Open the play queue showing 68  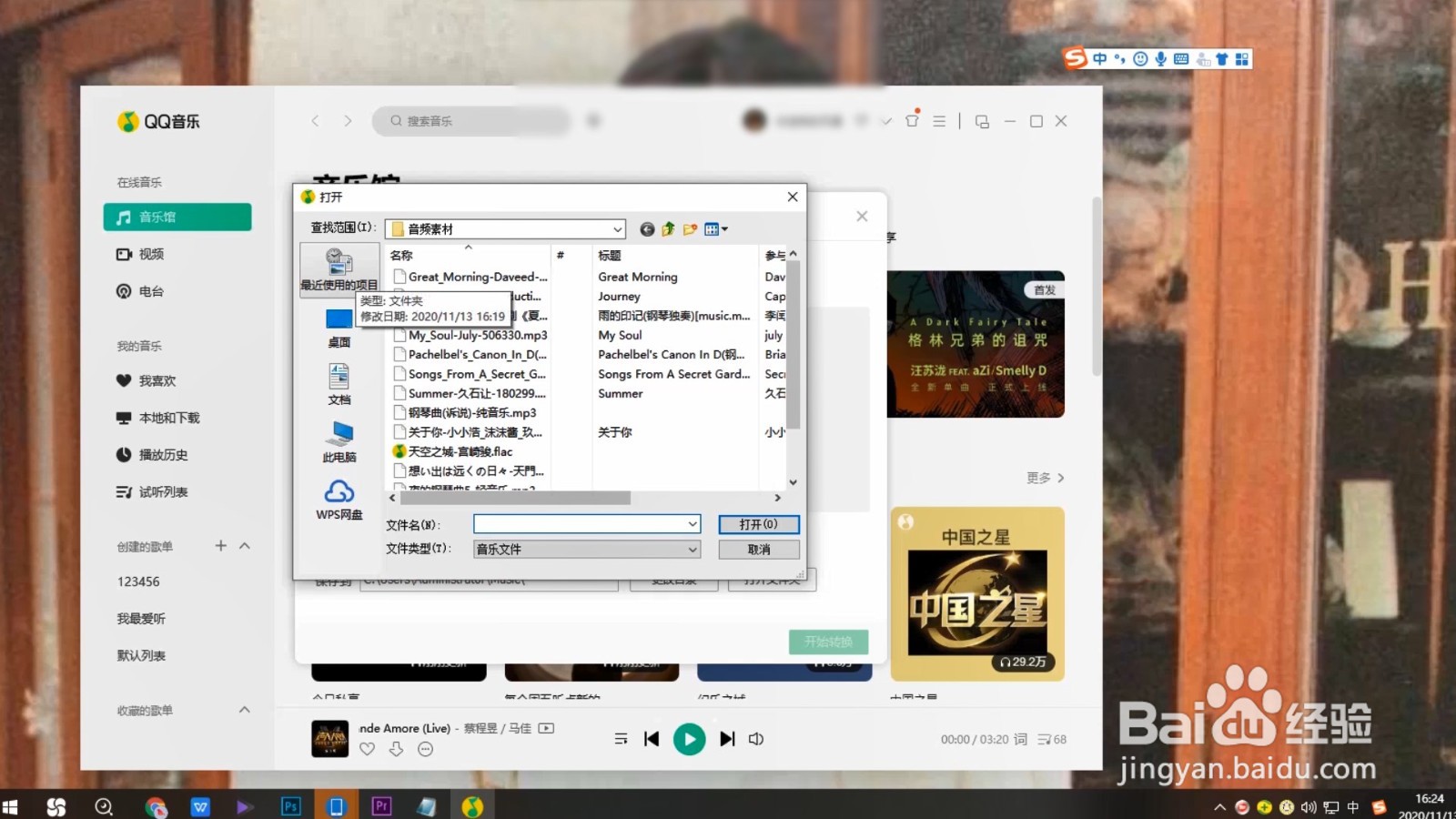pos(1052,740)
